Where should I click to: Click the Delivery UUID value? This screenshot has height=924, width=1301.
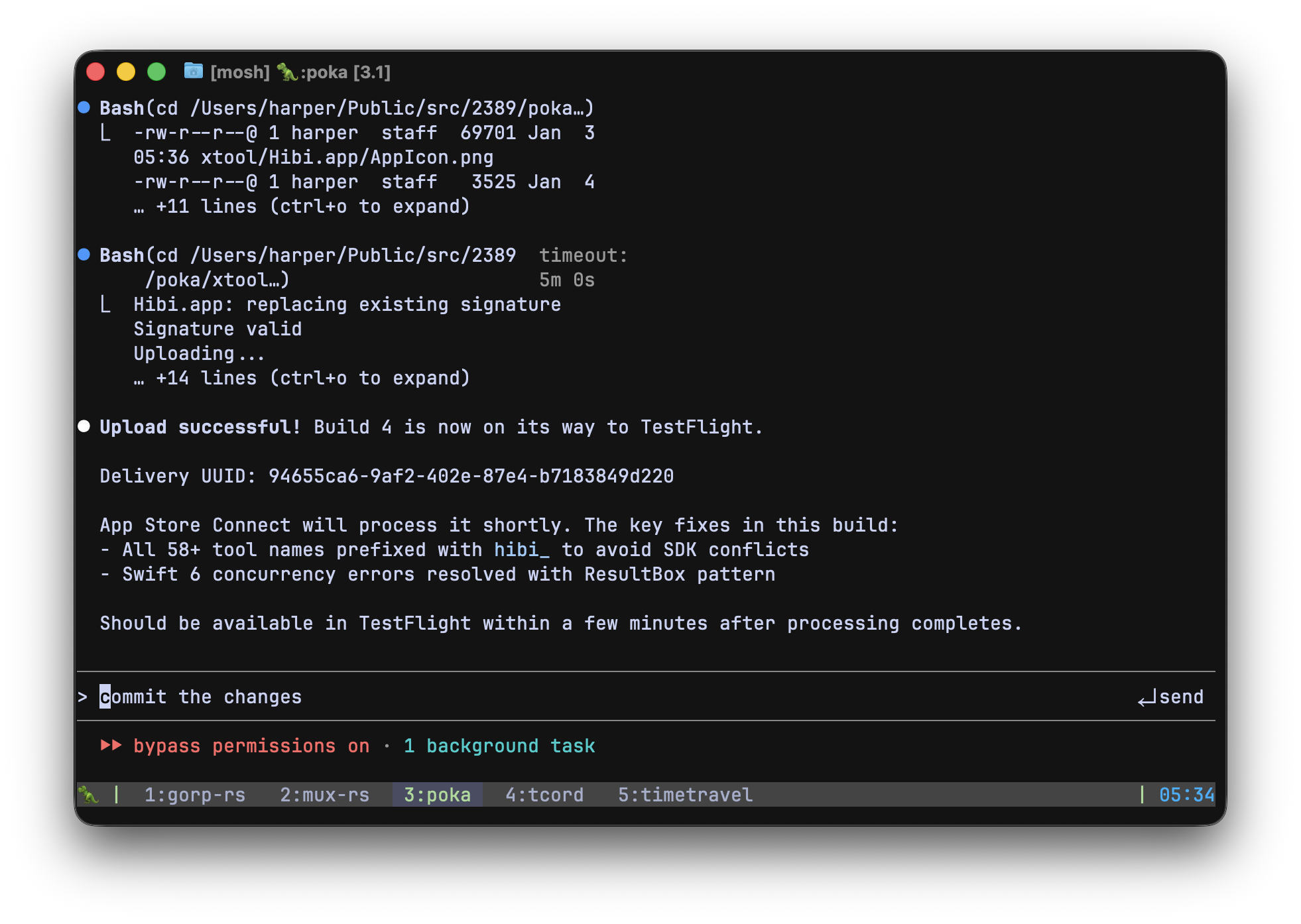click(471, 476)
